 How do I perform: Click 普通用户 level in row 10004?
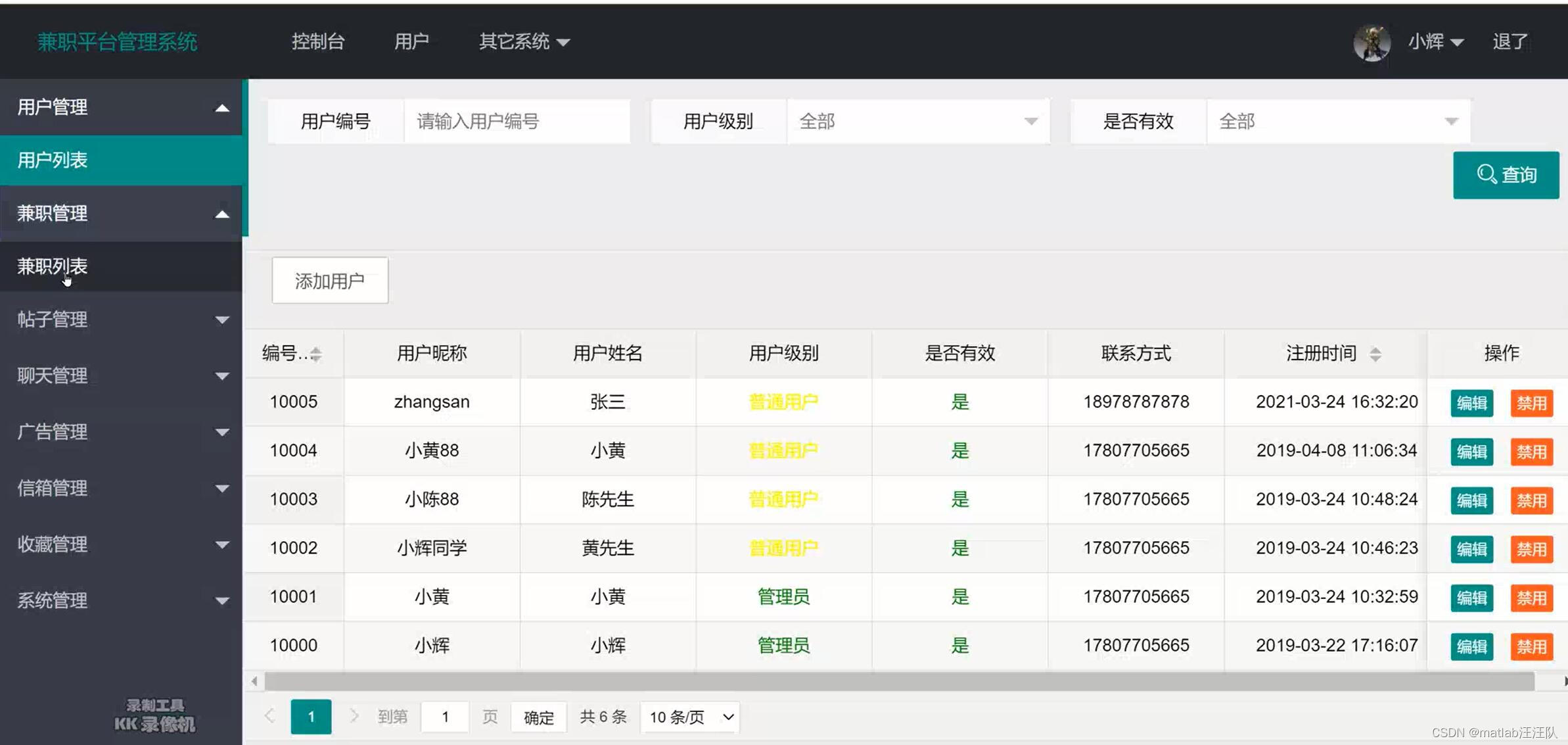coord(783,451)
